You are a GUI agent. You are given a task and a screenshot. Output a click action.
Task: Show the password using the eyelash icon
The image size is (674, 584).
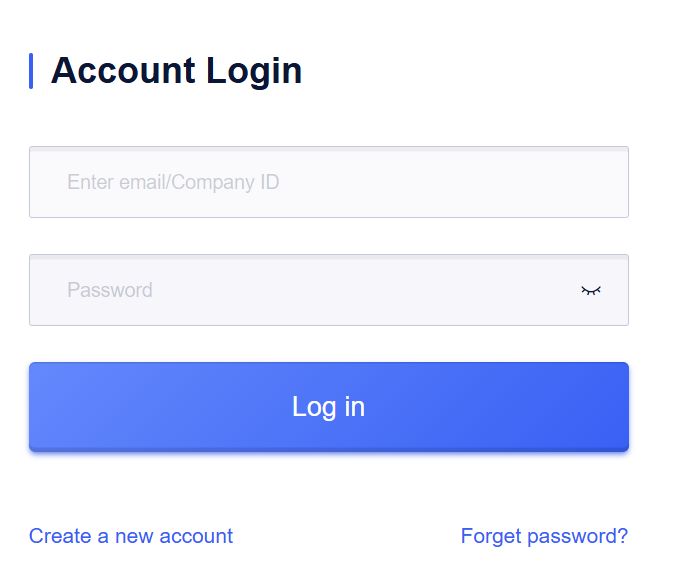coord(591,291)
